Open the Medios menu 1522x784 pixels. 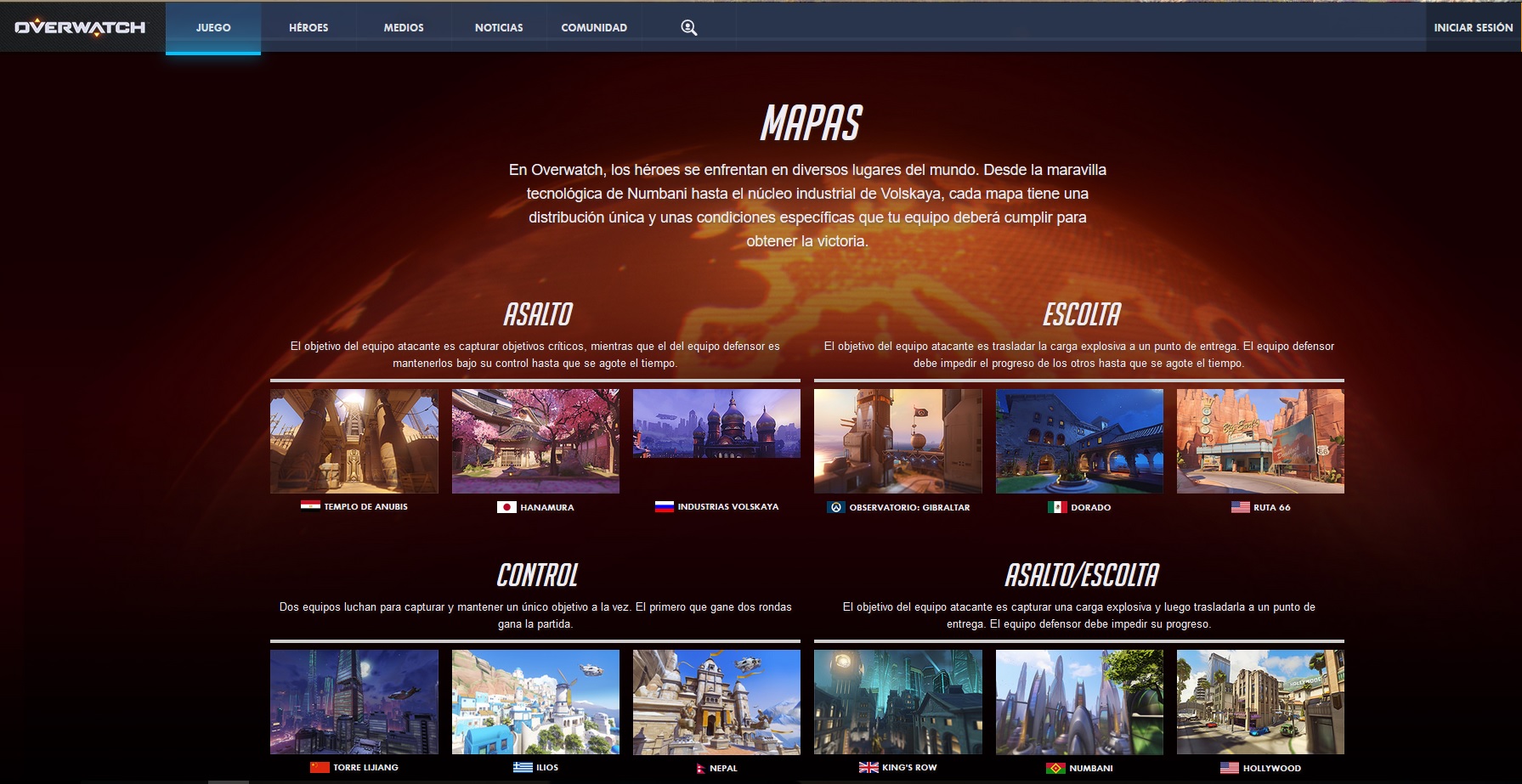[x=404, y=27]
